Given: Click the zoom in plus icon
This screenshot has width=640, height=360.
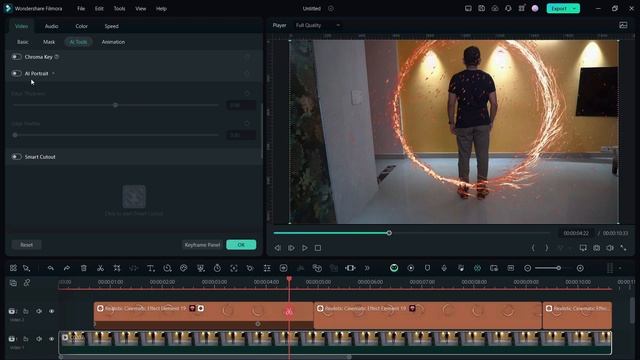Looking at the screenshot, I should [x=580, y=268].
